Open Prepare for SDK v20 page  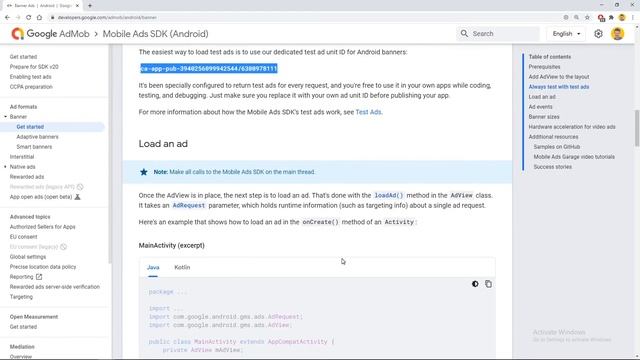coord(34,67)
